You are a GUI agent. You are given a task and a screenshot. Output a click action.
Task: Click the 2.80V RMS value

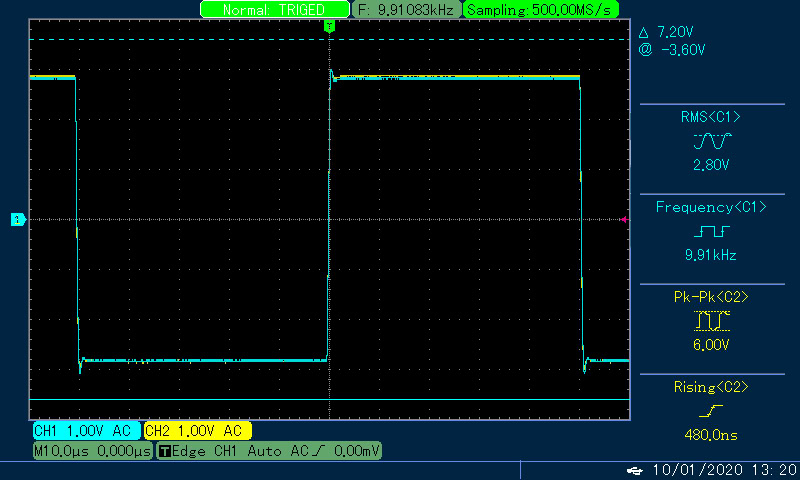click(x=711, y=165)
